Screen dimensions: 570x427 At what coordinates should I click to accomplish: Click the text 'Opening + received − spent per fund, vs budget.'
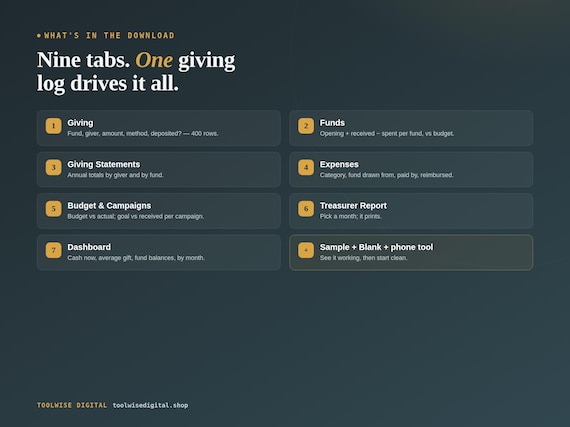coord(387,133)
